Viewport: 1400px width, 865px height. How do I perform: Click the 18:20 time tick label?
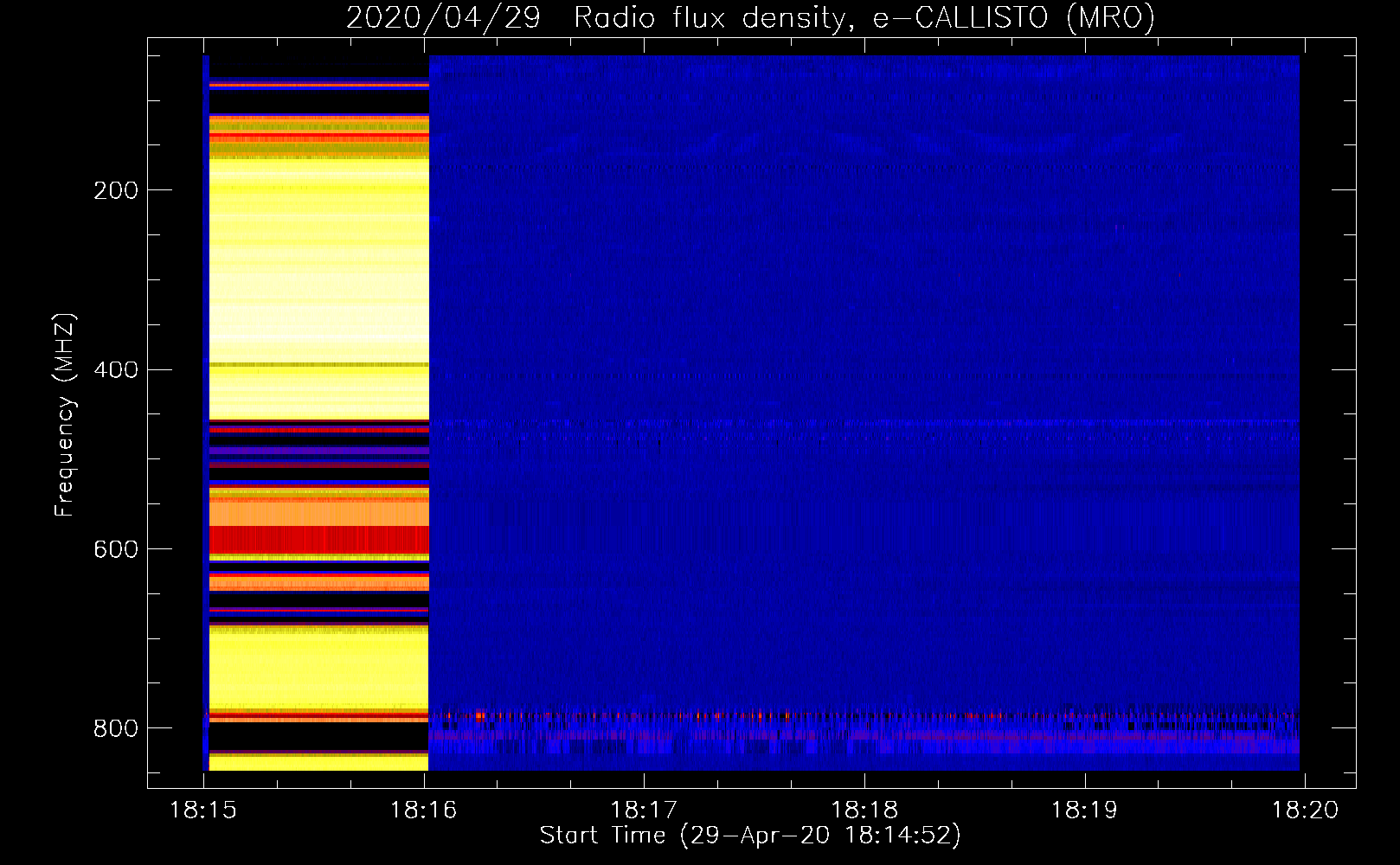coord(1305,811)
